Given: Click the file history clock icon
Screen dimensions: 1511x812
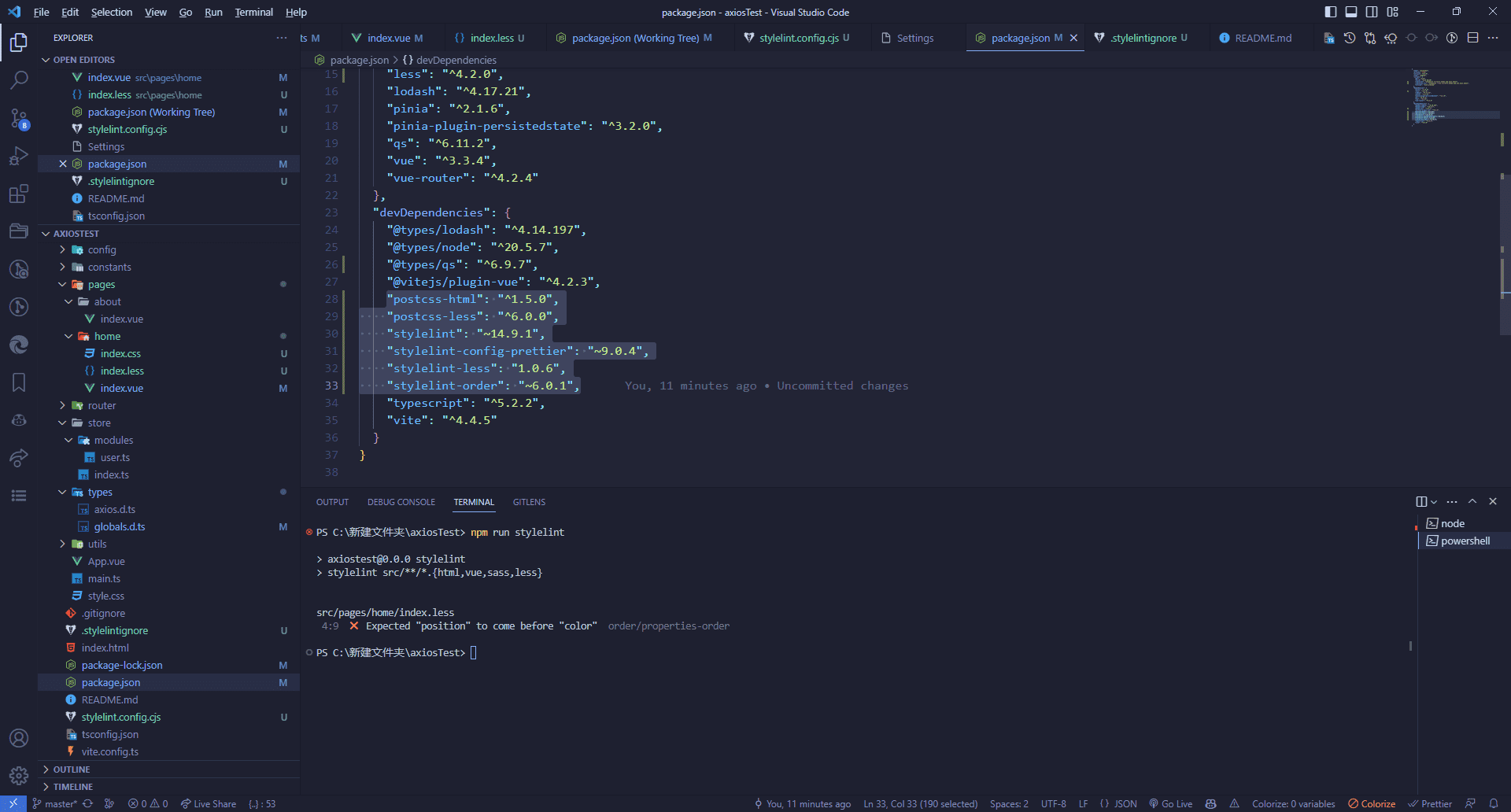Looking at the screenshot, I should [1350, 38].
